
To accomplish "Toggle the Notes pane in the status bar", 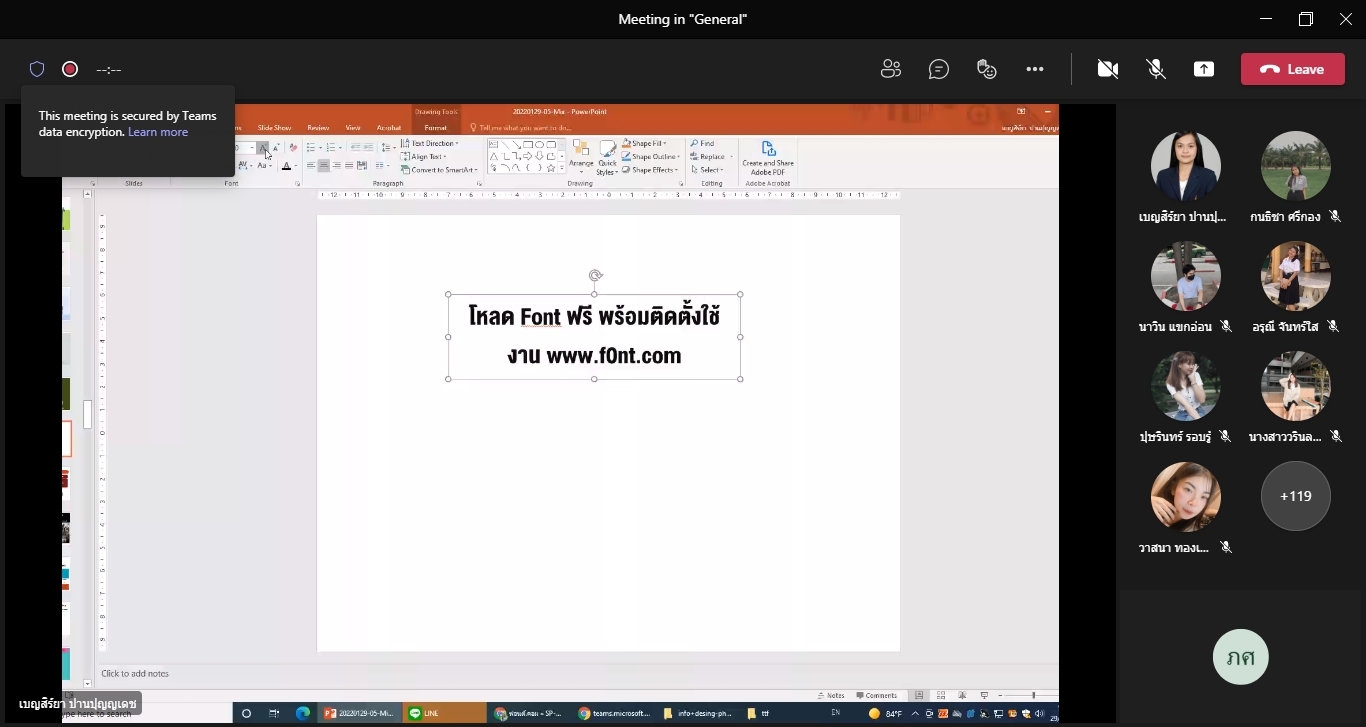I will click(831, 695).
